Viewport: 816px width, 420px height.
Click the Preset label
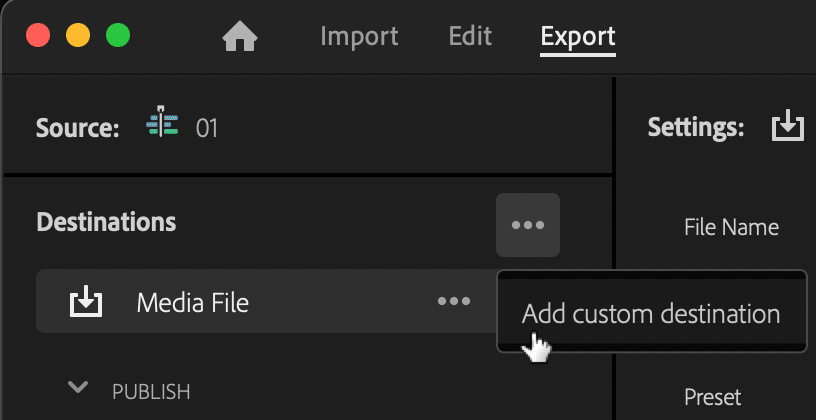tap(712, 397)
